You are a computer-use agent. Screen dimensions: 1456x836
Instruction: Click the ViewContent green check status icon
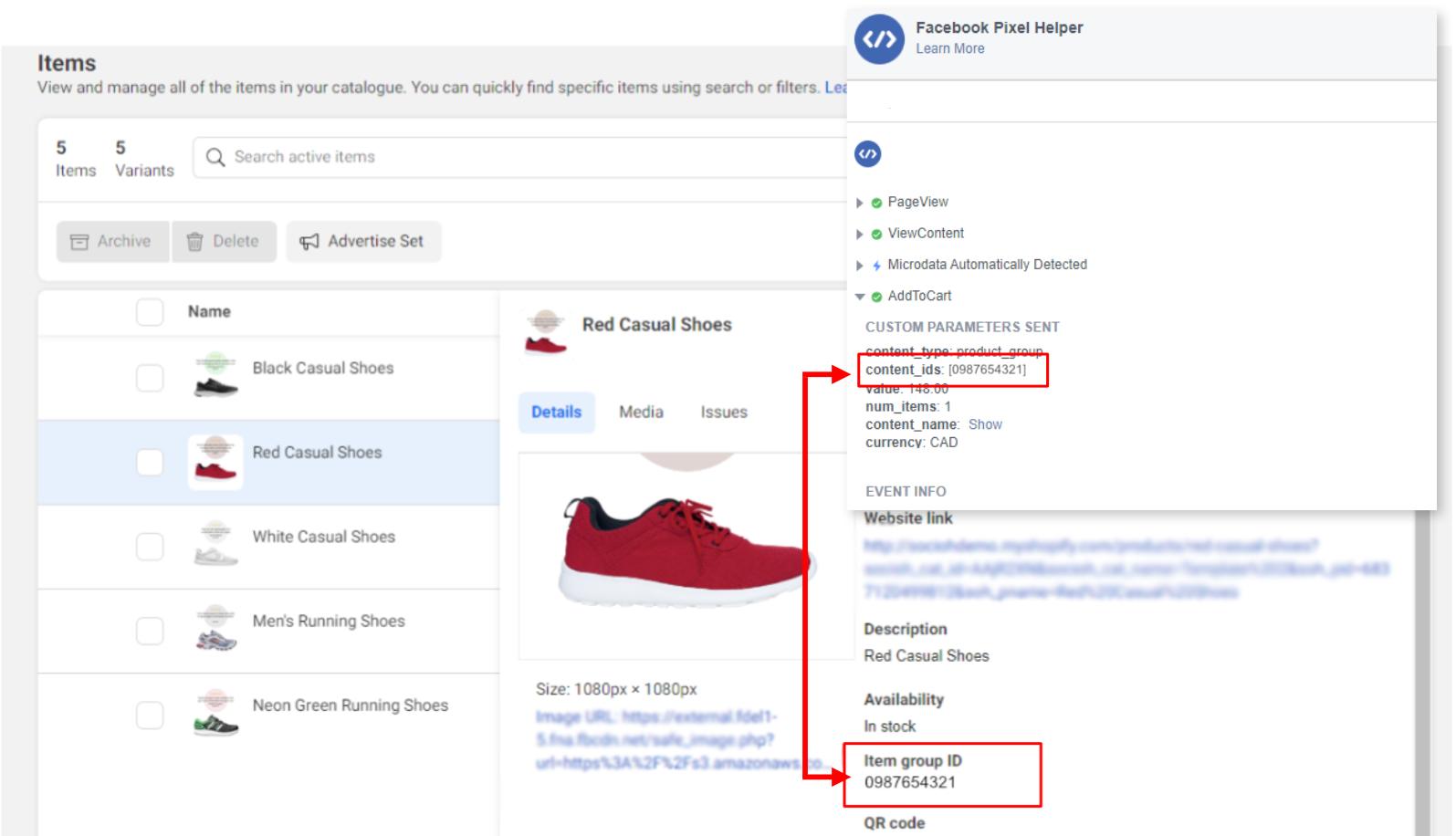876,235
